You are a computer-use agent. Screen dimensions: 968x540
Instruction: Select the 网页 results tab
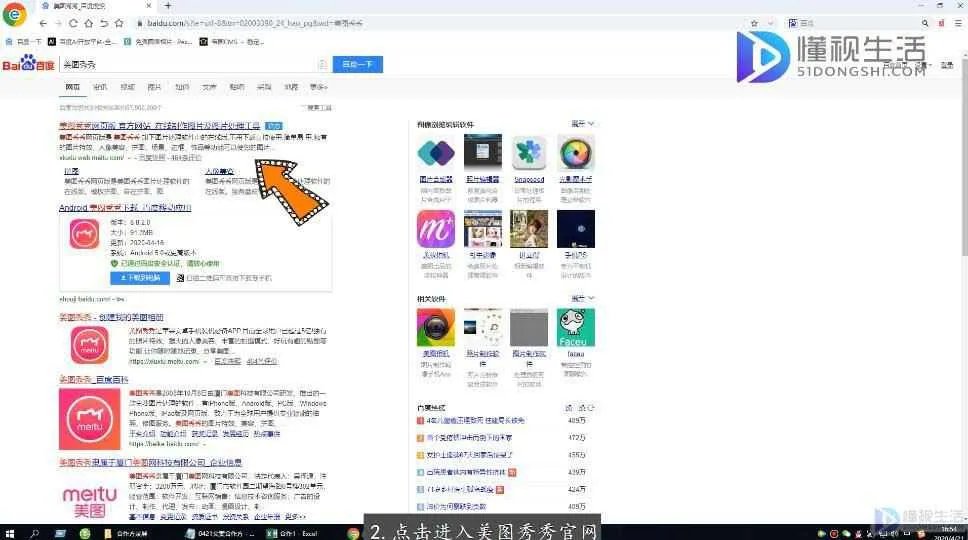[x=73, y=87]
